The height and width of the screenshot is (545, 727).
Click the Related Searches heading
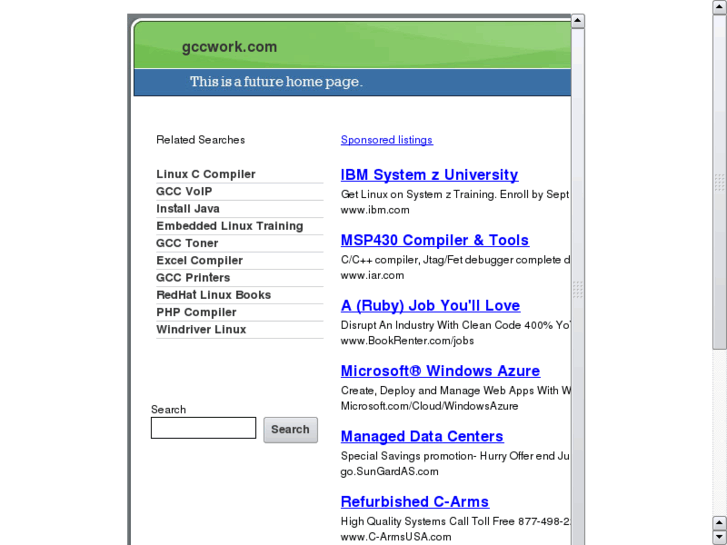(x=200, y=140)
